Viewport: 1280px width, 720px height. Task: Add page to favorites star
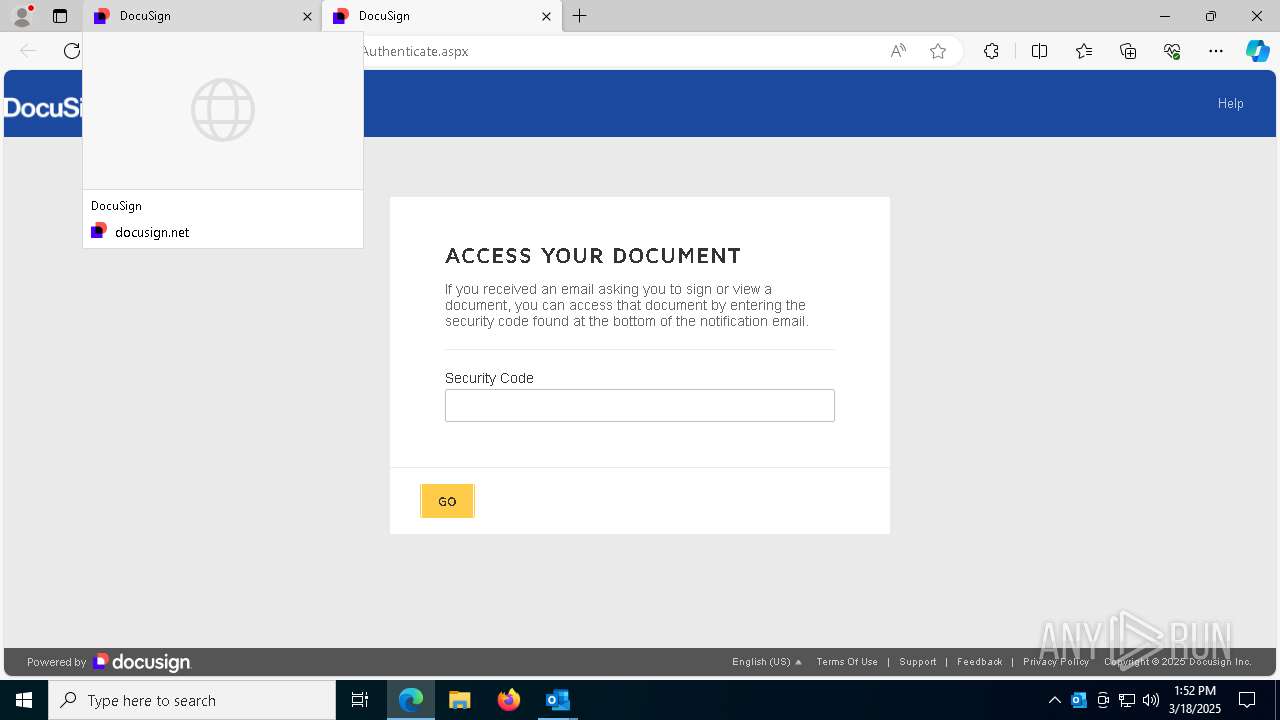[938, 51]
